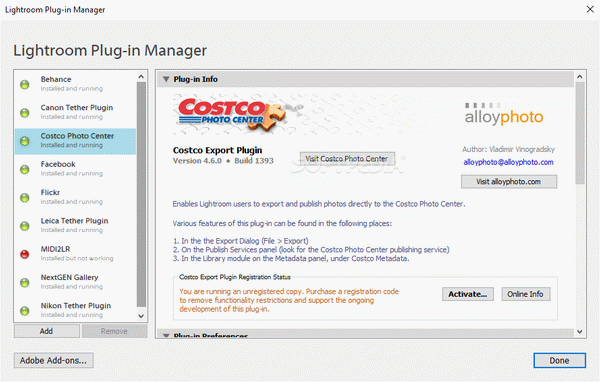Click the Author: Vladimir Vinogradsky text
The image size is (600, 382).
508,149
